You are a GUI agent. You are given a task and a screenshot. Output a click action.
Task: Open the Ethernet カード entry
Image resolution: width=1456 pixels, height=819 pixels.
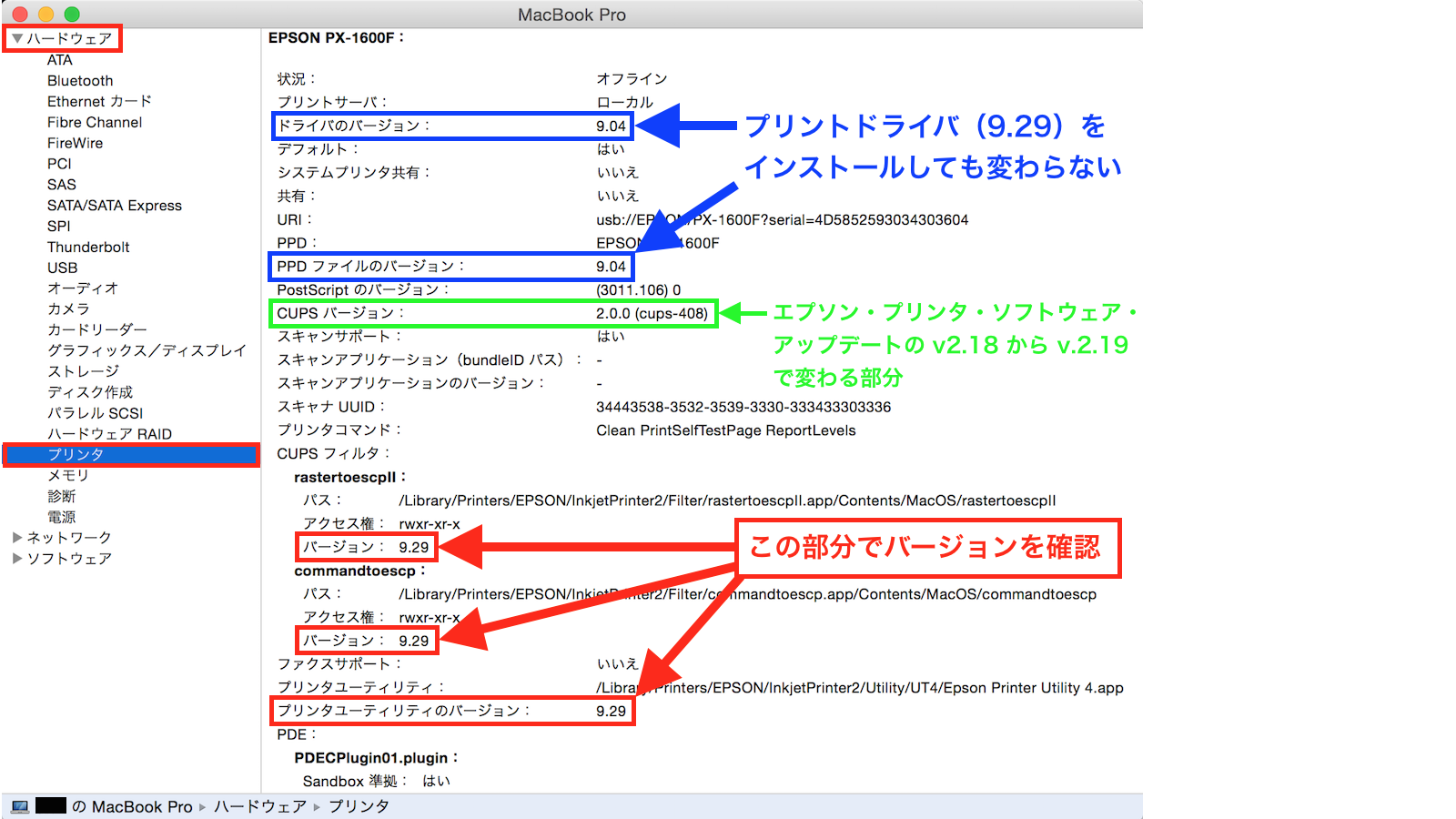[x=99, y=102]
